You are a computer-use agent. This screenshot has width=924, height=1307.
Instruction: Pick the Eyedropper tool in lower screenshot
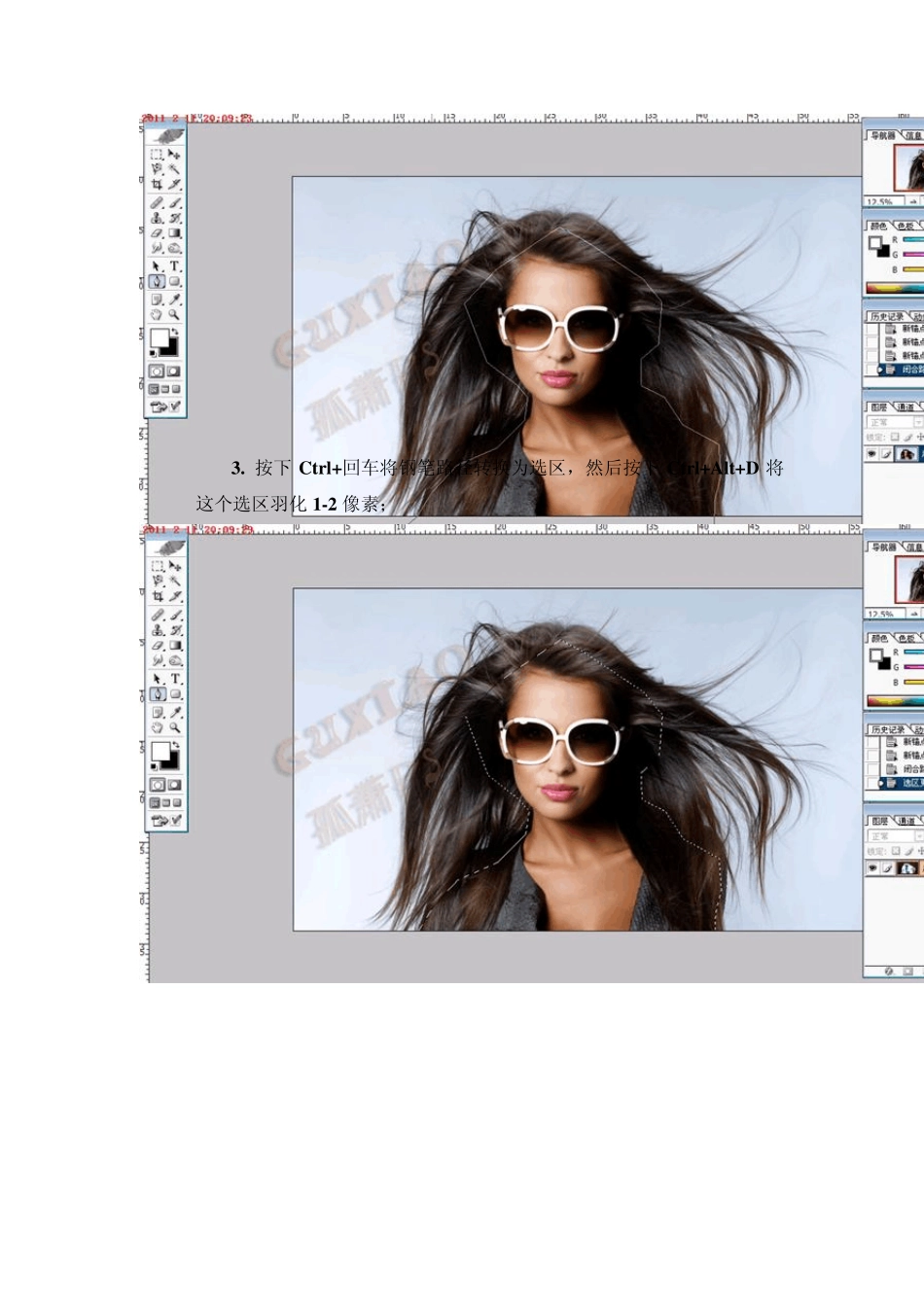175,712
